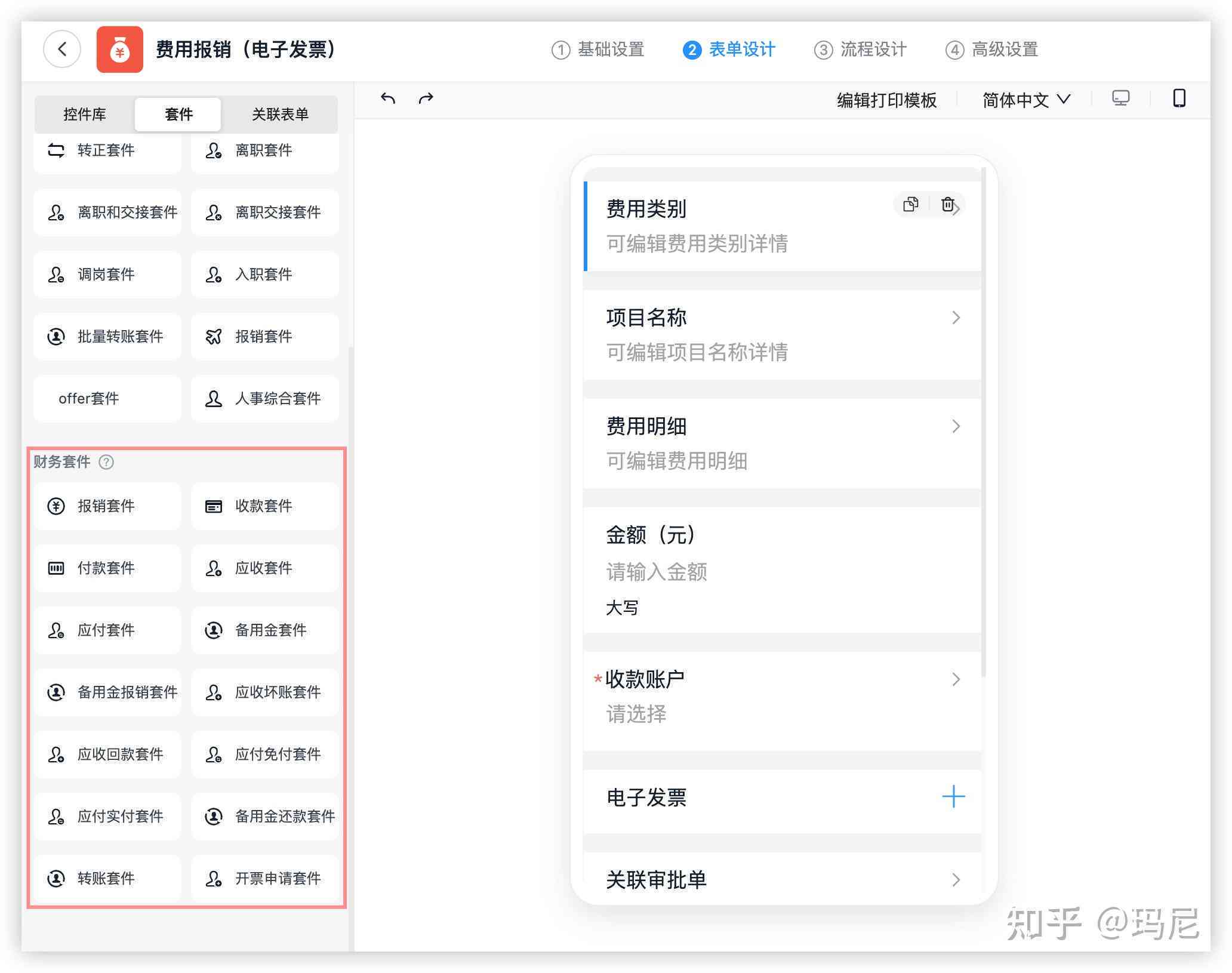This screenshot has height=973, width=1232.
Task: Expand the 关联审批单 field chevron
Action: [956, 880]
